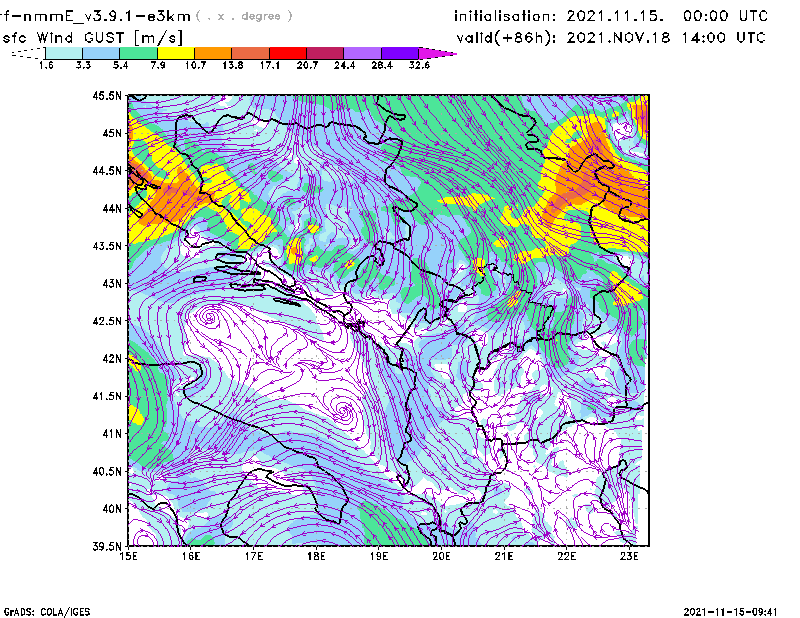This screenshot has width=800, height=618.
Task: Click the 21E longitude label
Action: pyautogui.click(x=504, y=556)
